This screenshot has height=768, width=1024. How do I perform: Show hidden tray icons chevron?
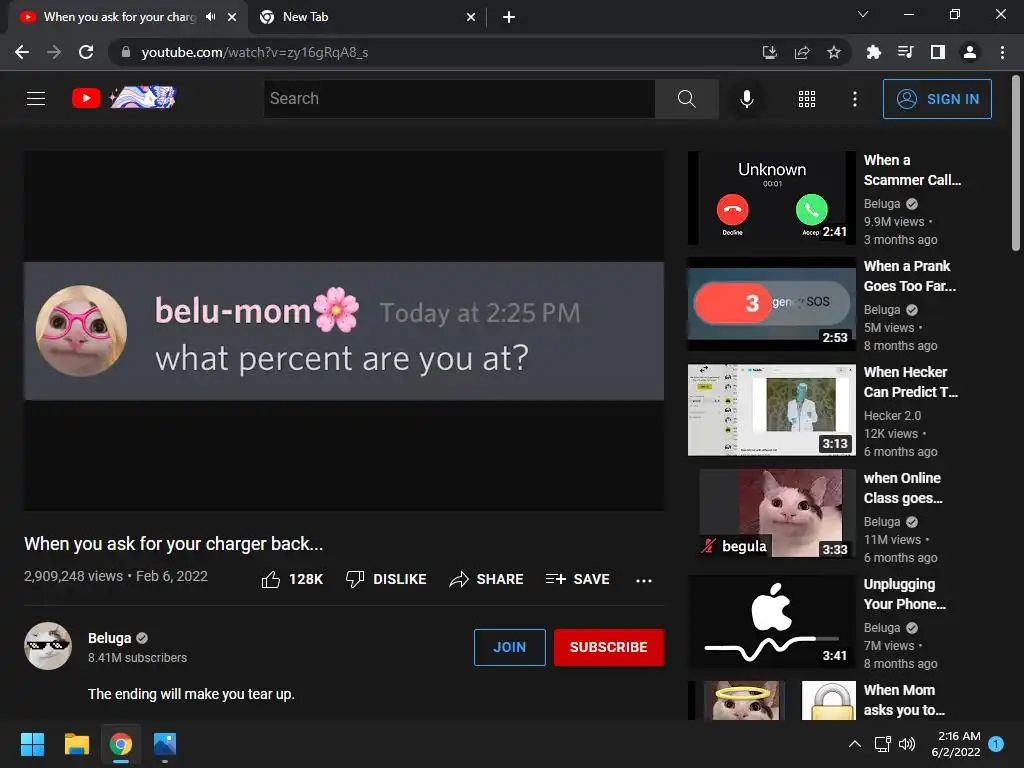click(x=854, y=744)
